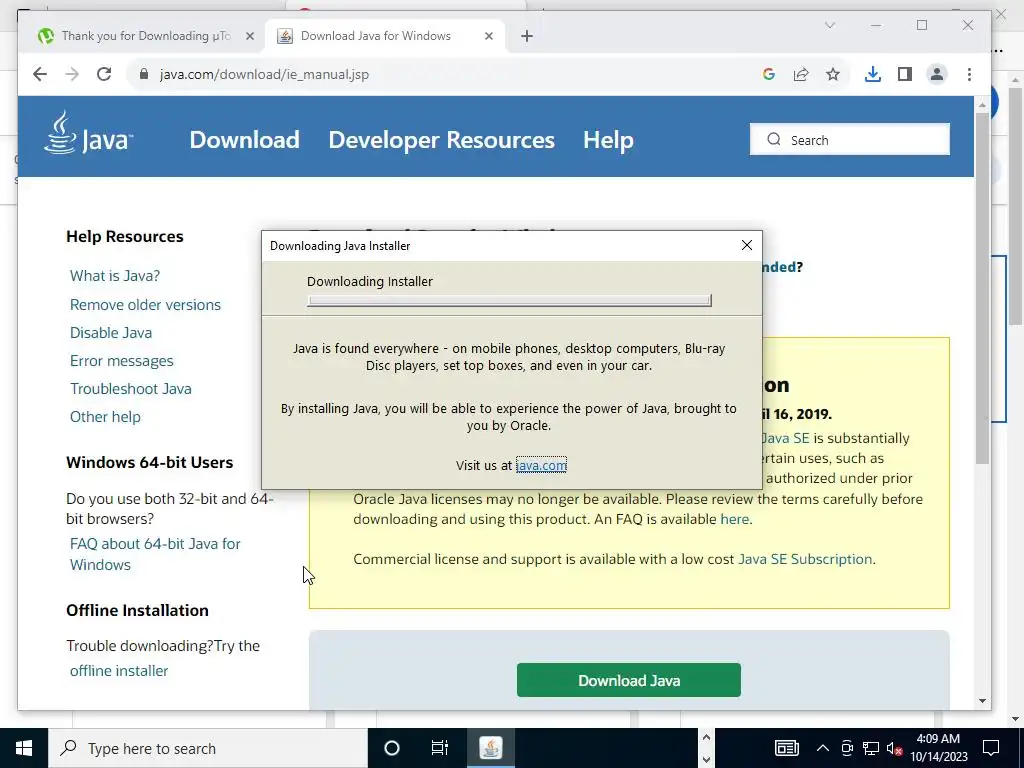Click the Chrome tab search chevron
This screenshot has width=1024, height=768.
point(830,25)
